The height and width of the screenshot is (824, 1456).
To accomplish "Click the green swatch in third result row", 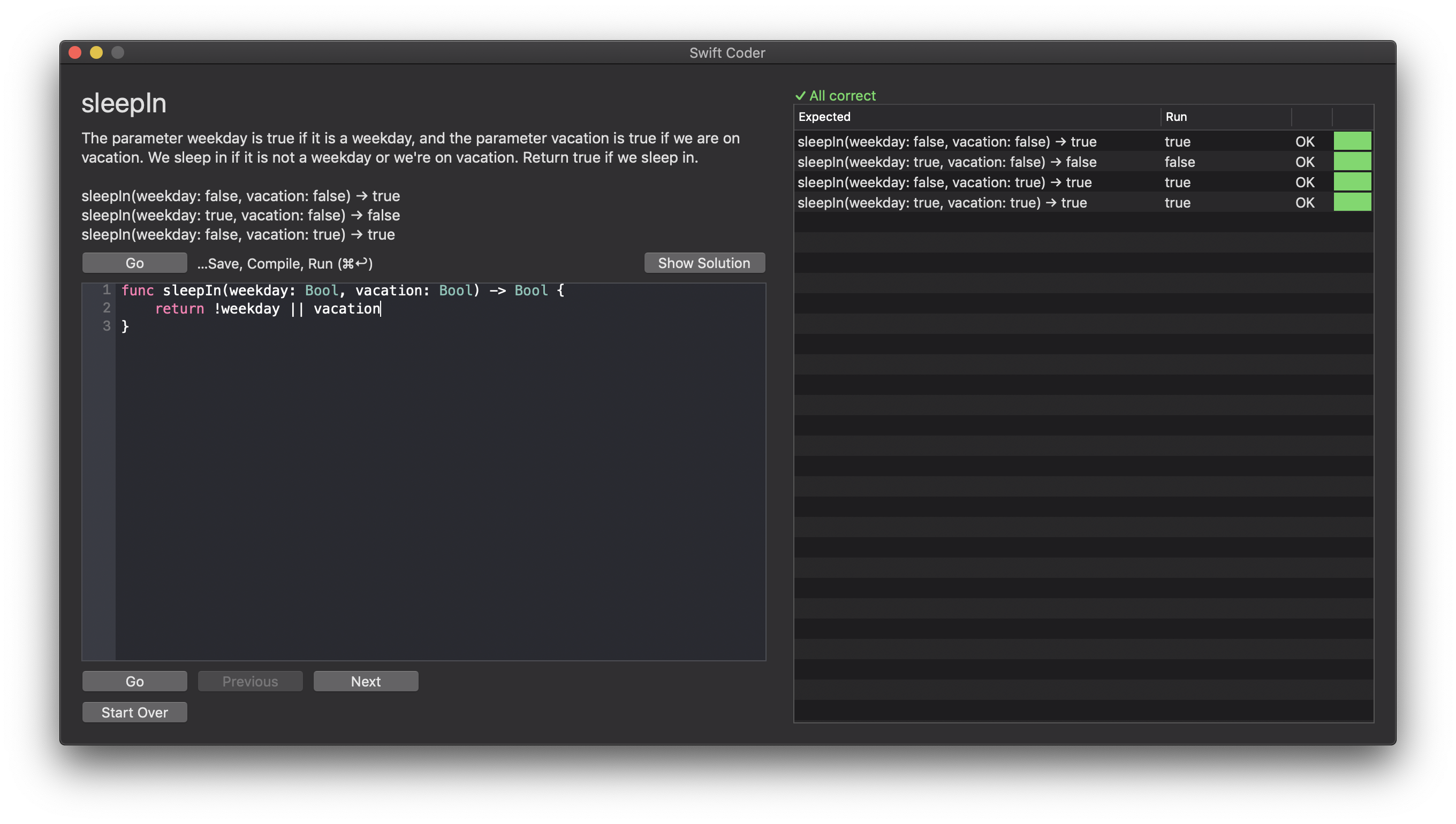I will click(1352, 182).
